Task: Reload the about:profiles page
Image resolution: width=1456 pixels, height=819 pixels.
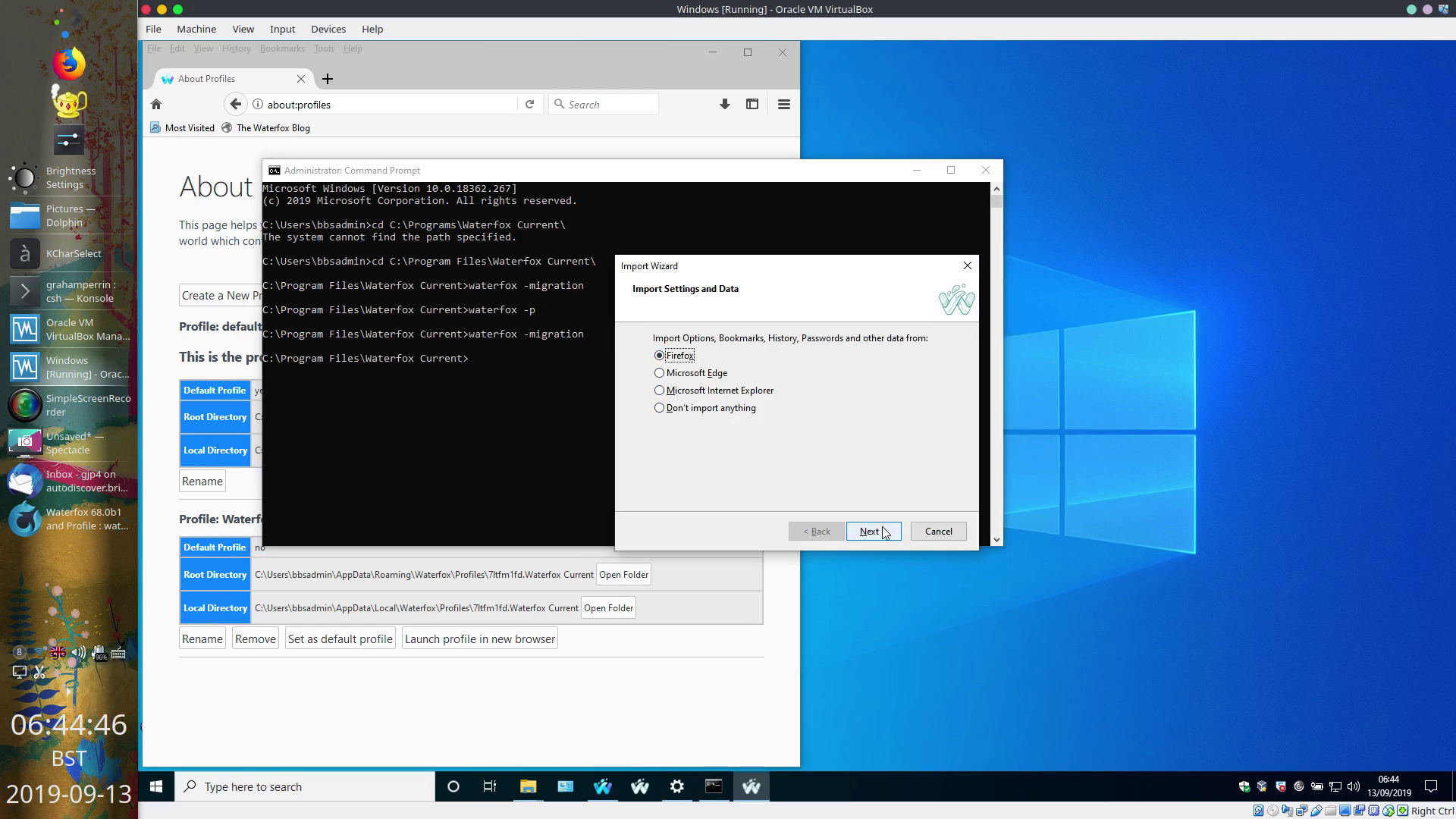Action: pyautogui.click(x=529, y=104)
